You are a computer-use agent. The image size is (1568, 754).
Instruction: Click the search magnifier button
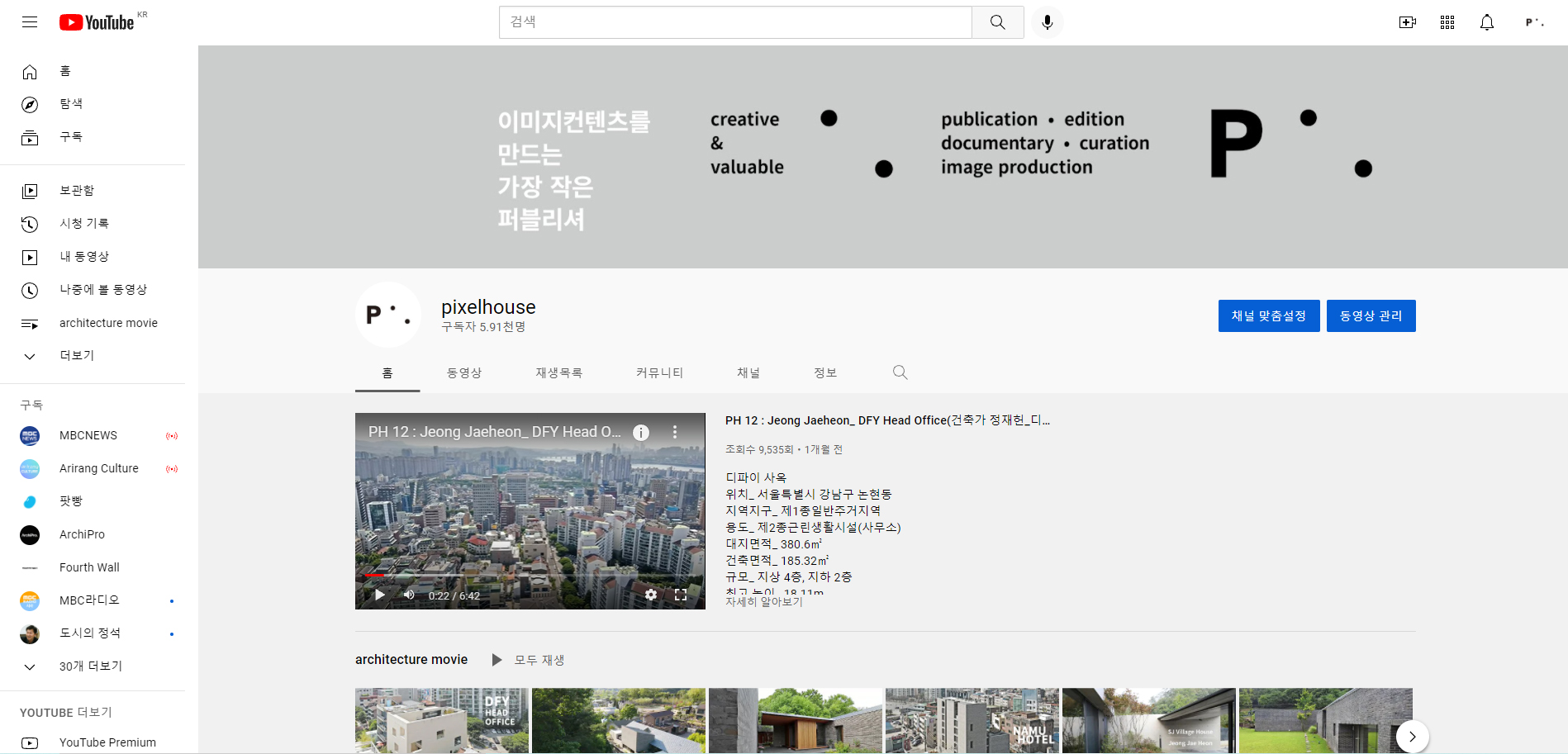pos(998,22)
